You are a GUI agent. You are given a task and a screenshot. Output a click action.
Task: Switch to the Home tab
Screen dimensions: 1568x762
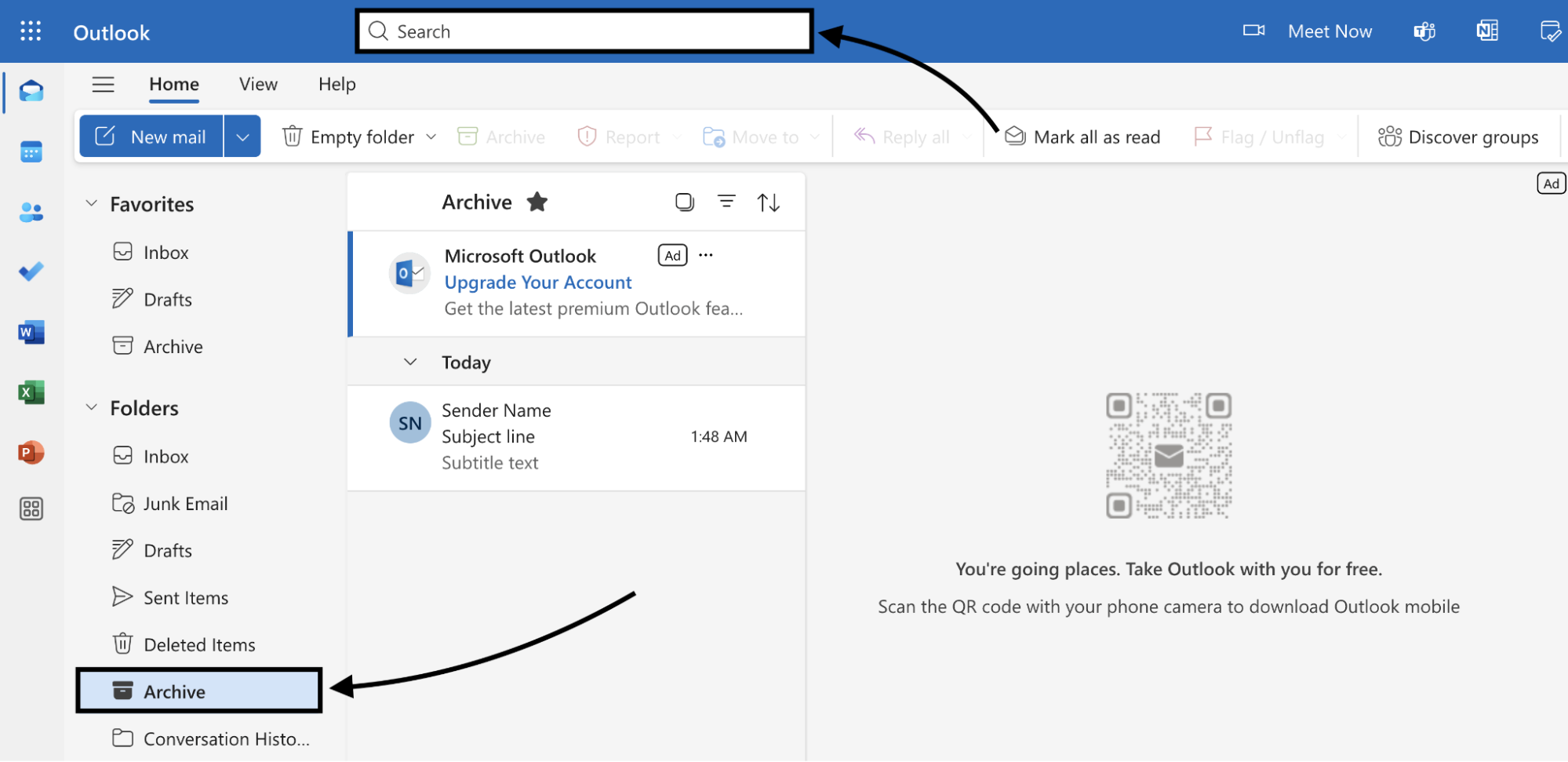[174, 84]
